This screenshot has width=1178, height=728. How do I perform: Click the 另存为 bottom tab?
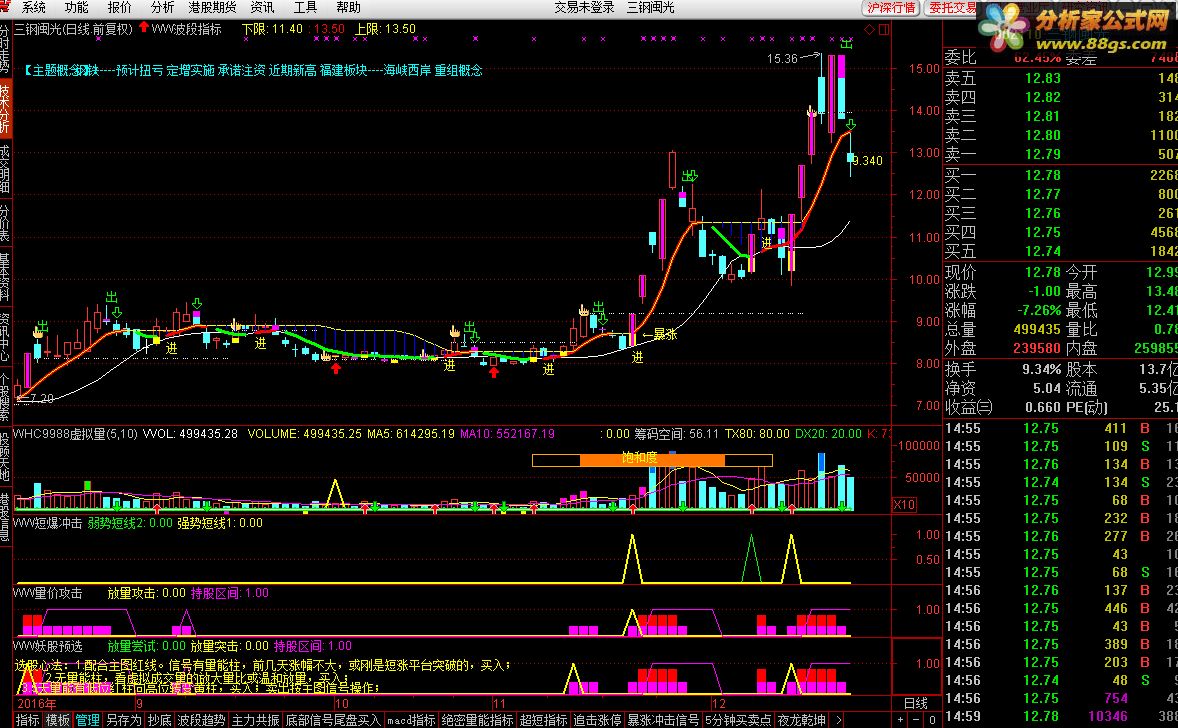(x=123, y=720)
